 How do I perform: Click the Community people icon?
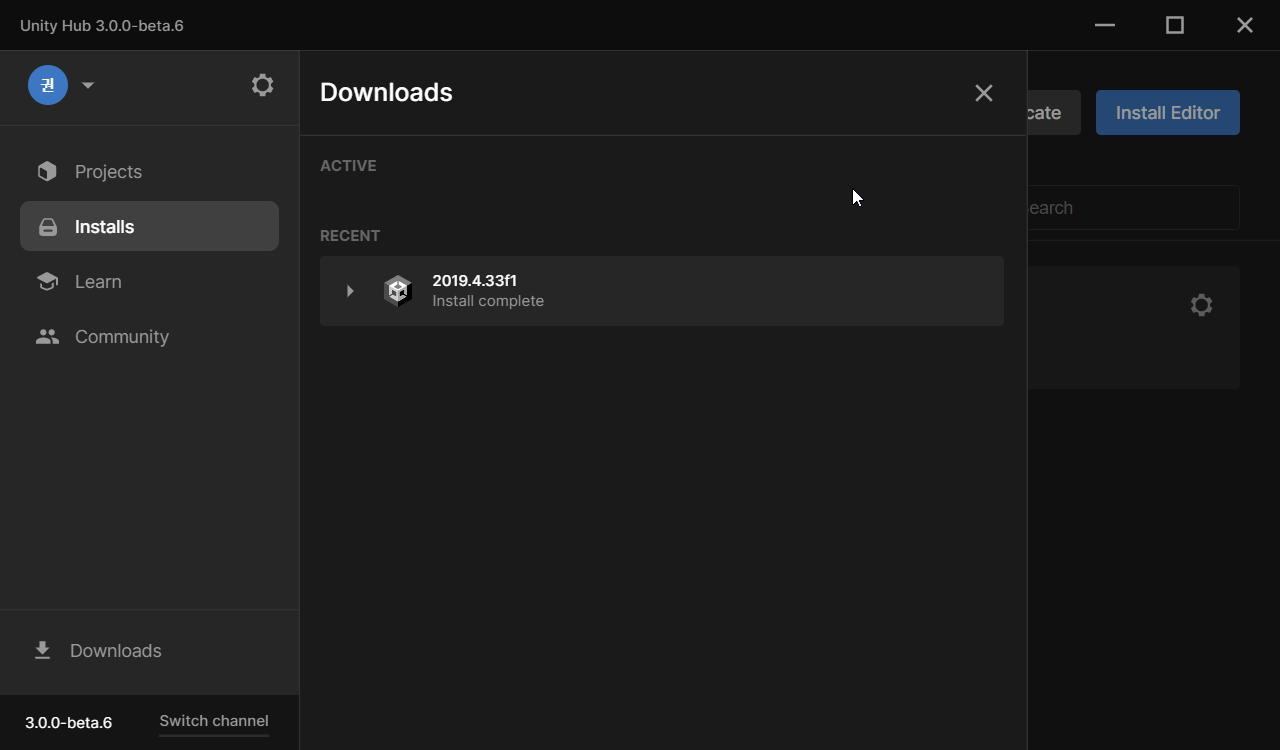pyautogui.click(x=47, y=337)
